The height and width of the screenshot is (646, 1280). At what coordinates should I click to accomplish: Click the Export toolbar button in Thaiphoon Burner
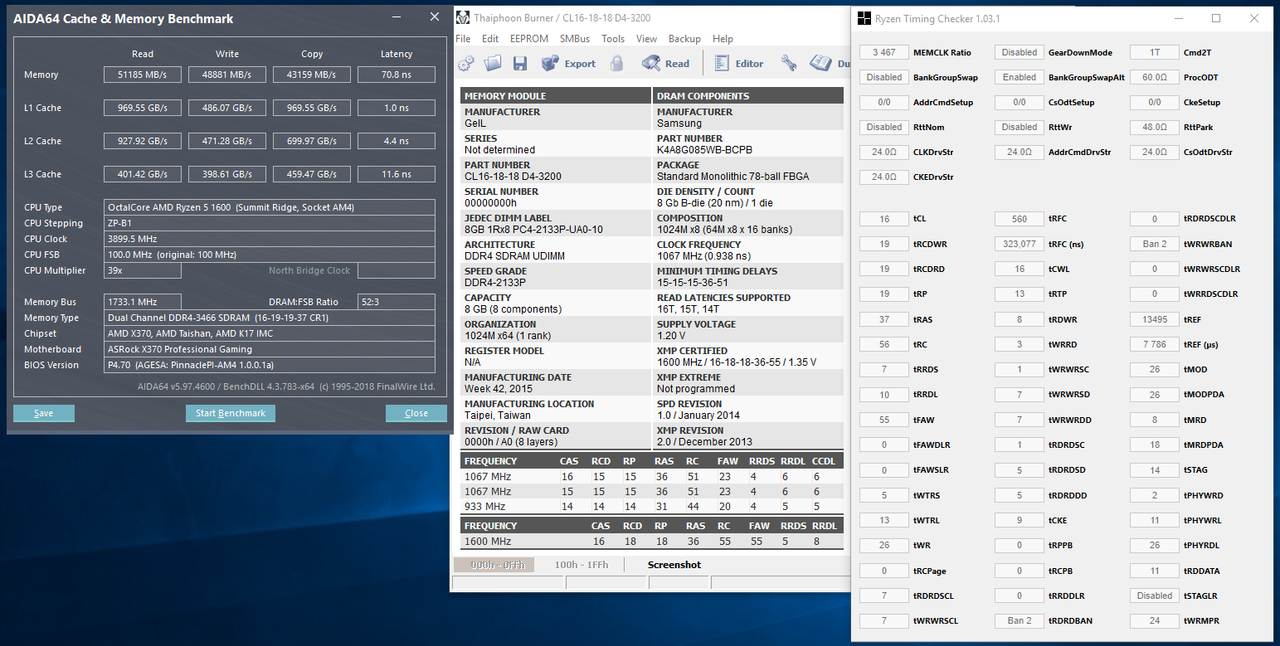[568, 63]
